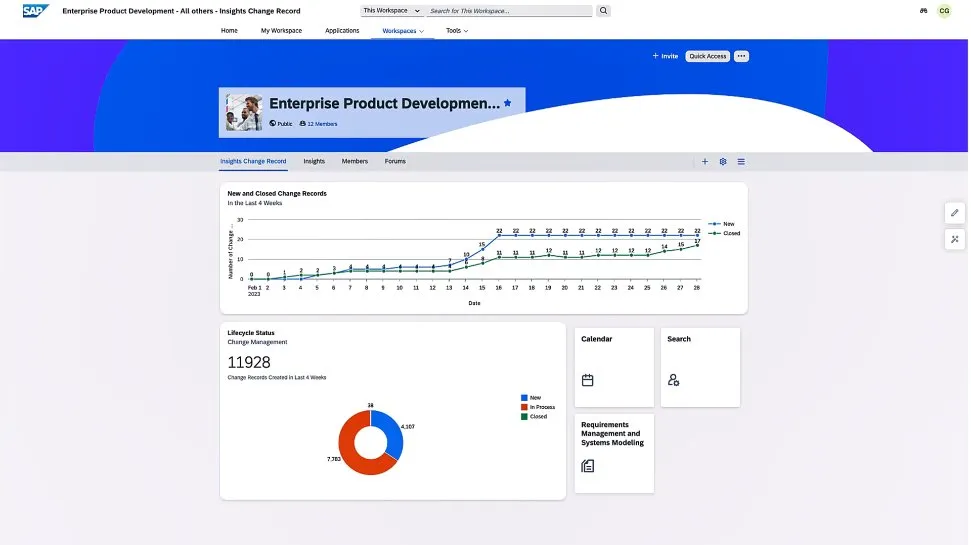The width and height of the screenshot is (971, 545).
Task: Open the binoculars icon in the header
Action: coord(923,11)
